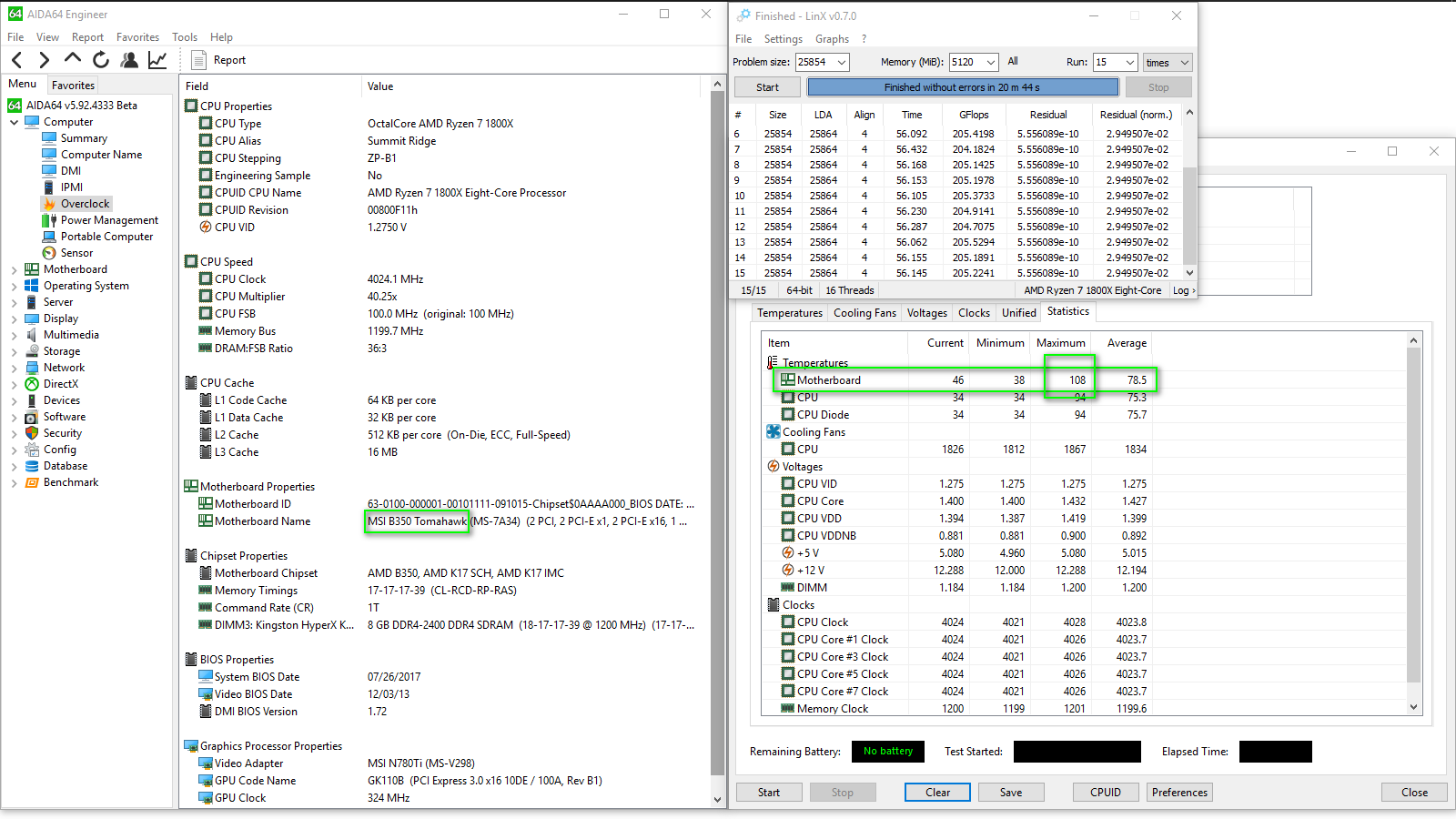The image size is (1456, 819).
Task: Open the LinX Log panel
Action: click(x=1183, y=290)
